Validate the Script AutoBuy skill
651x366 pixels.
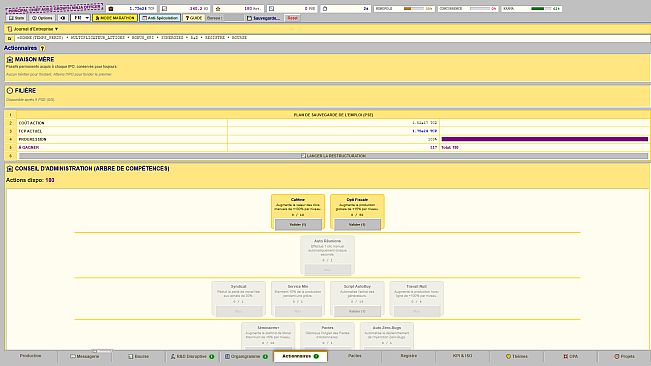[357, 311]
